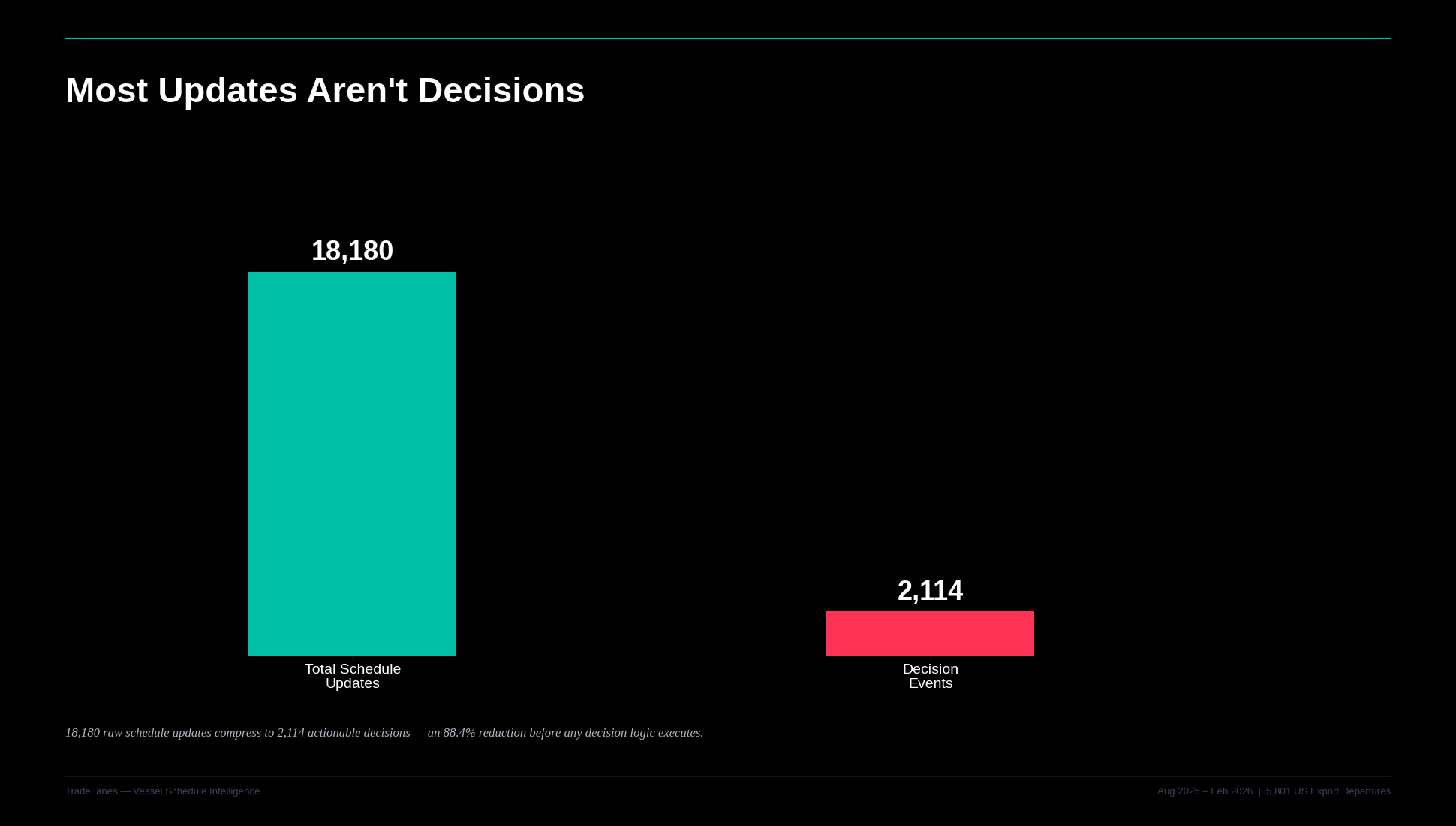Select the red Decision Events bar
1456x826 pixels.
tap(930, 633)
